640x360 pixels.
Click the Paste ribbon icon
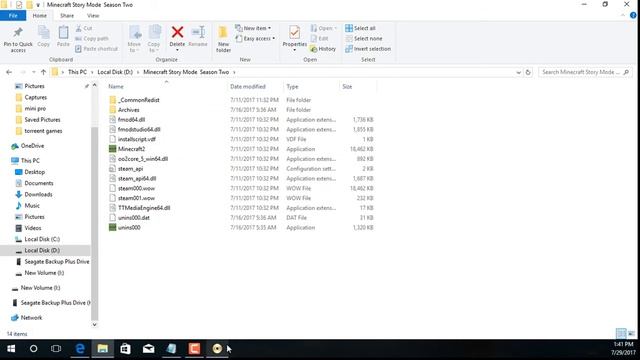(x=63, y=32)
